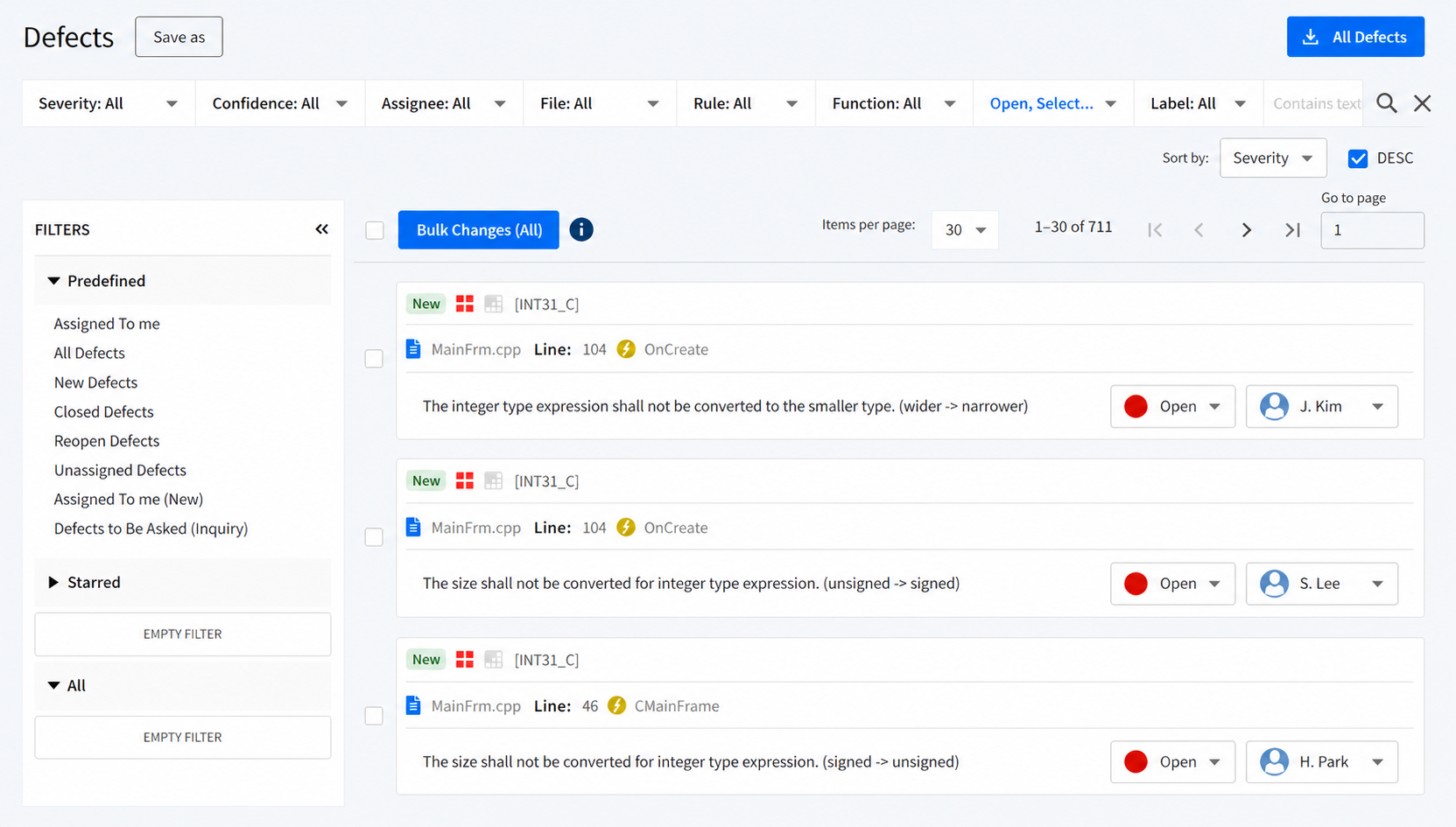Open the status dropdown for H. Park's defect
The image size is (1456, 827).
1172,761
